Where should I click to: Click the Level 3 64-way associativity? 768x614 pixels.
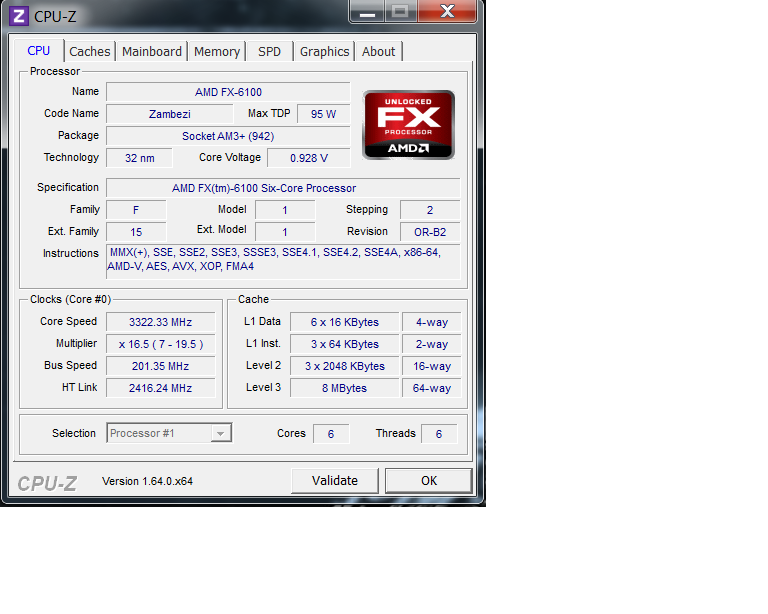click(432, 388)
